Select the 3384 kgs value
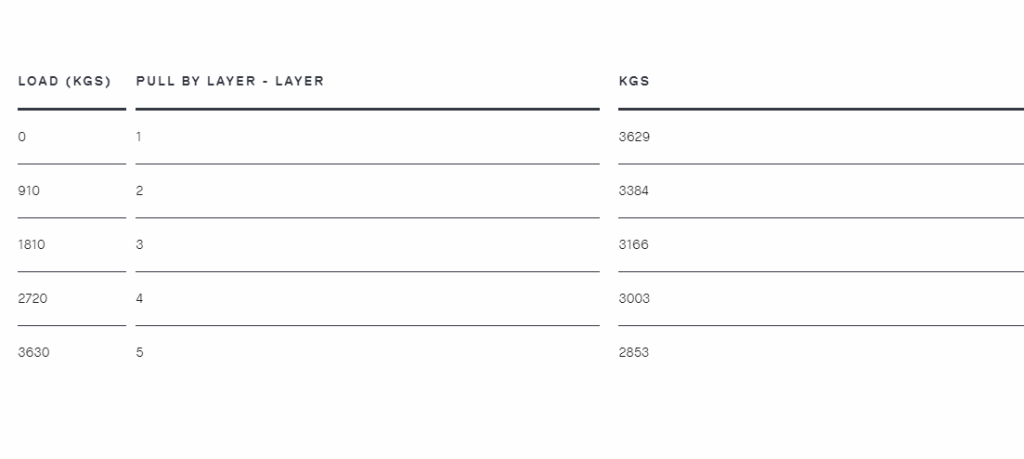Image resolution: width=1024 pixels, height=459 pixels. 633,191
